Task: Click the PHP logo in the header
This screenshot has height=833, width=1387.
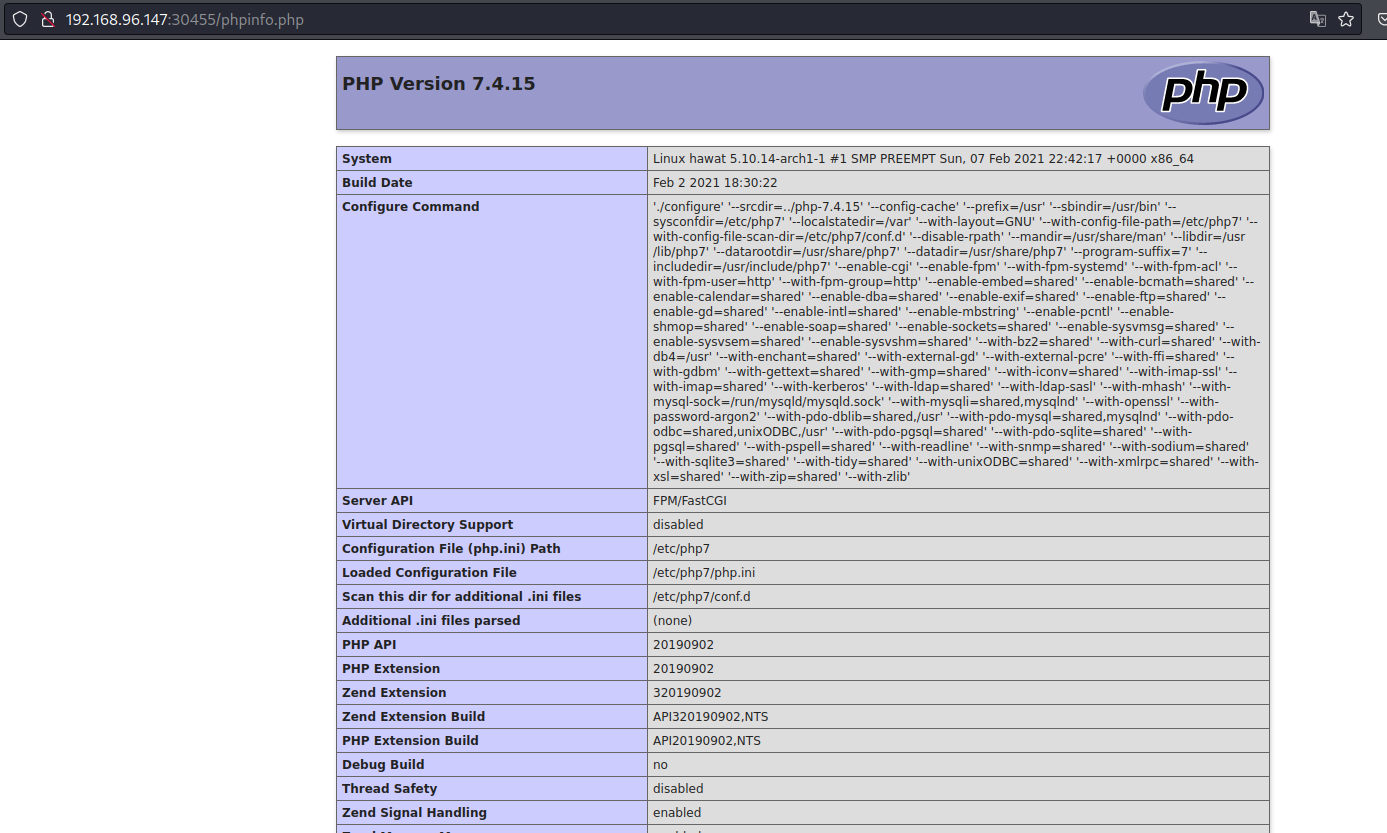Action: [1203, 93]
